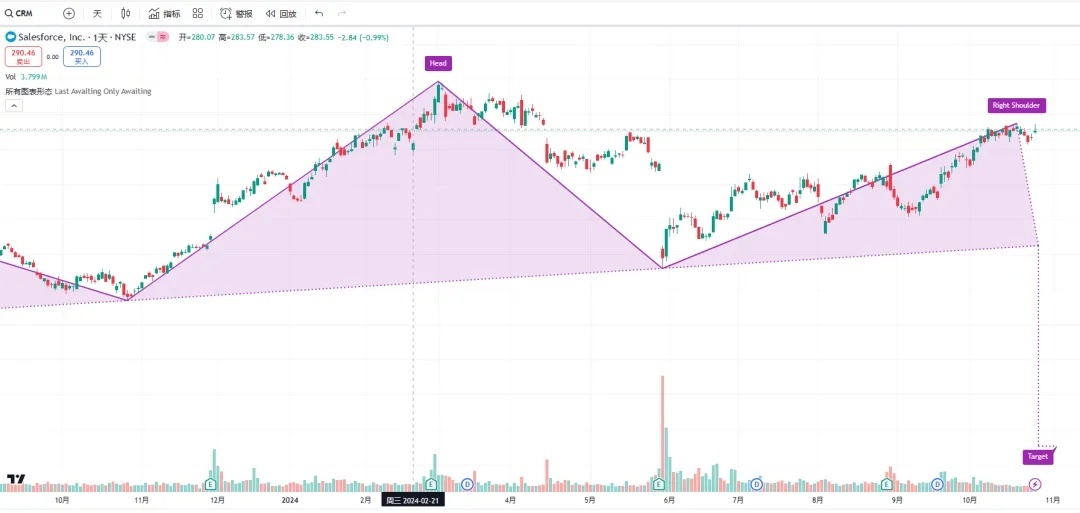1080x513 pixels.
Task: Click the undo arrow in the toolbar
Action: coord(319,14)
